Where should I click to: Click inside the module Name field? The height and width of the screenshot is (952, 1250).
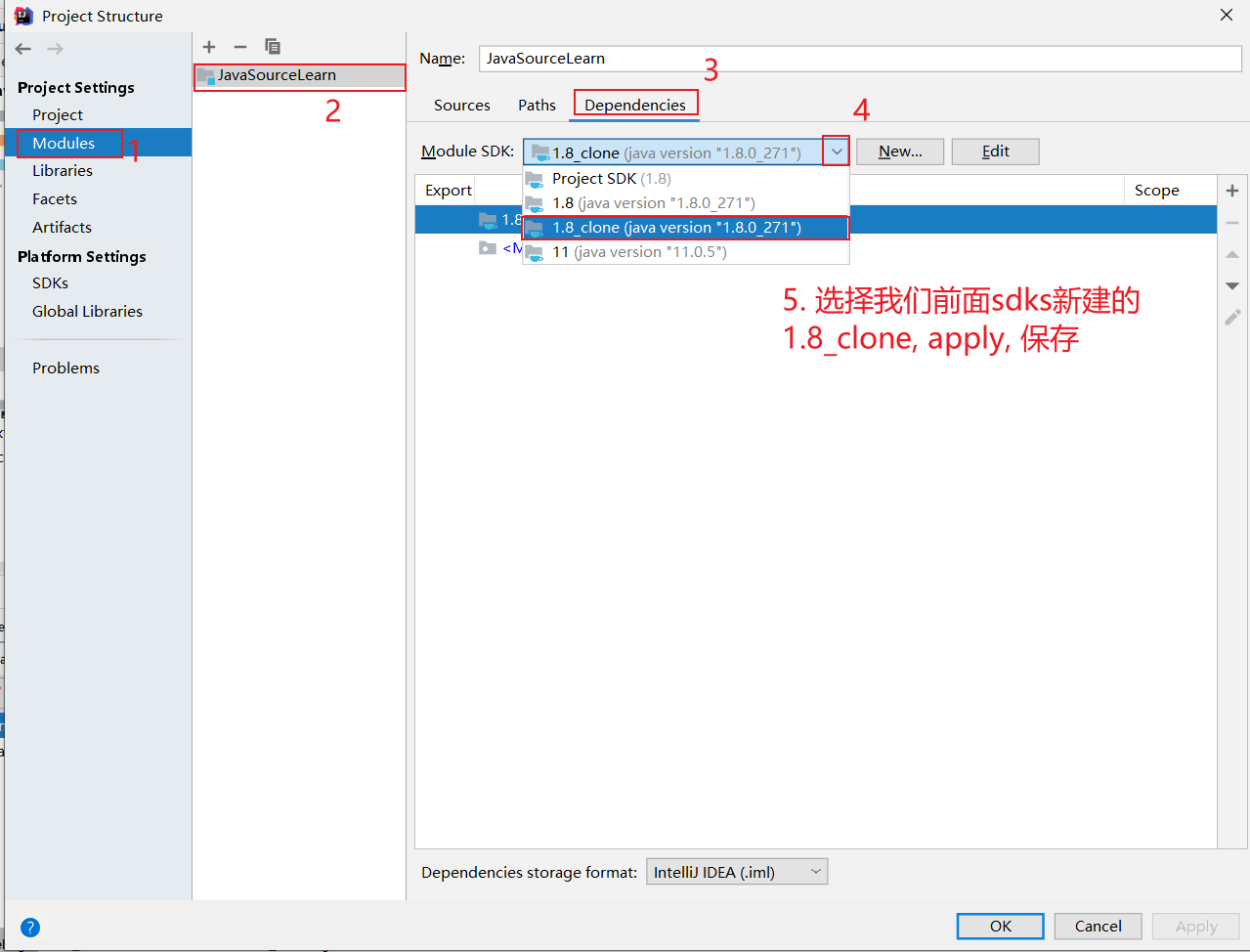[859, 59]
